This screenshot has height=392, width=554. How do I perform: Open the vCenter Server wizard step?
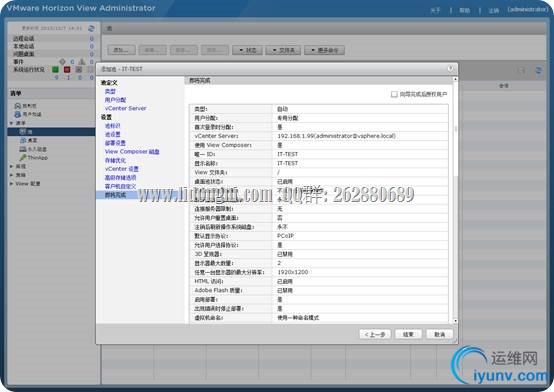point(125,108)
